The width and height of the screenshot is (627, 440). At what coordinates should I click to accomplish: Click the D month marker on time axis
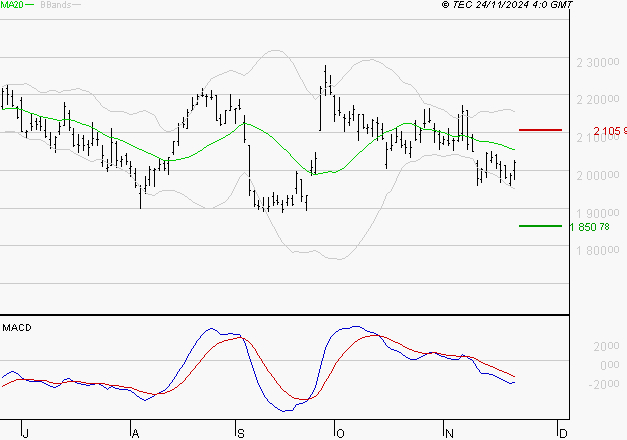click(563, 433)
